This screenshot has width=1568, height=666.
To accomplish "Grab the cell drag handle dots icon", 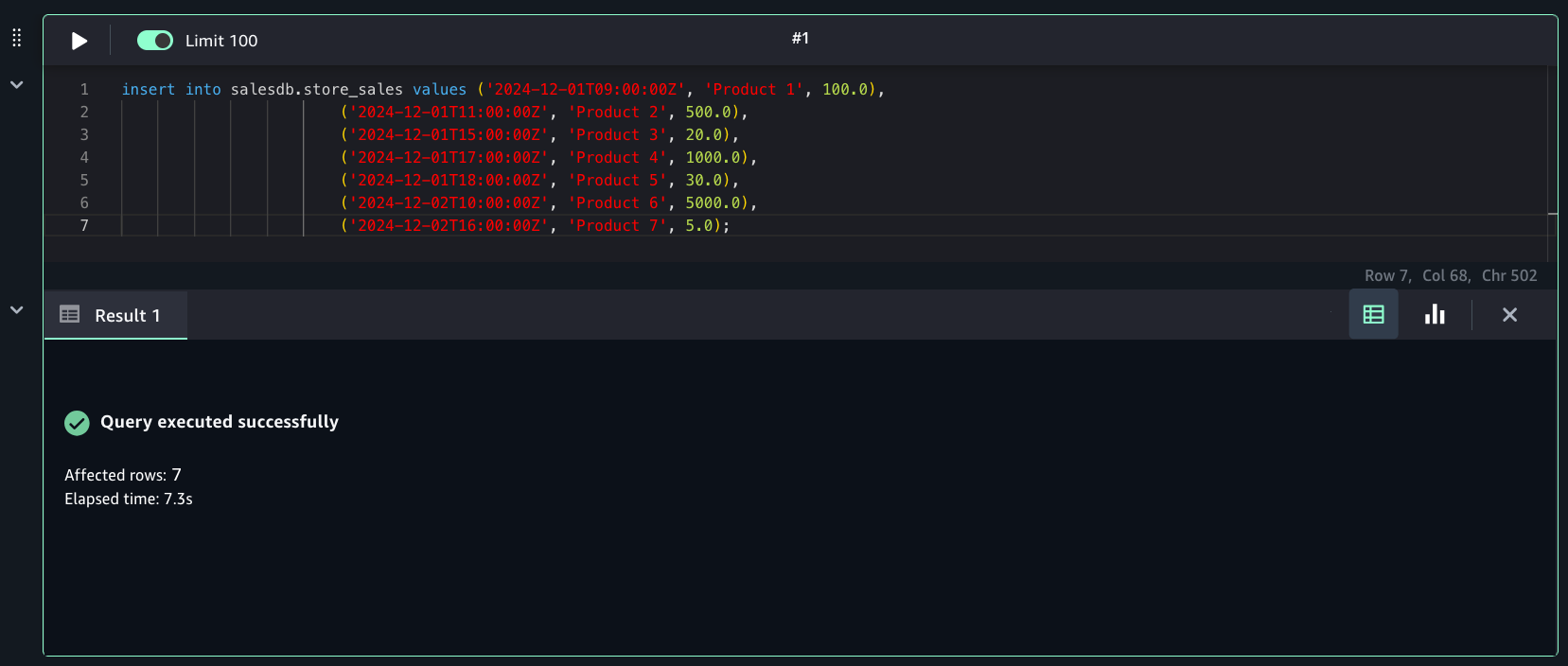I will pyautogui.click(x=16, y=38).
